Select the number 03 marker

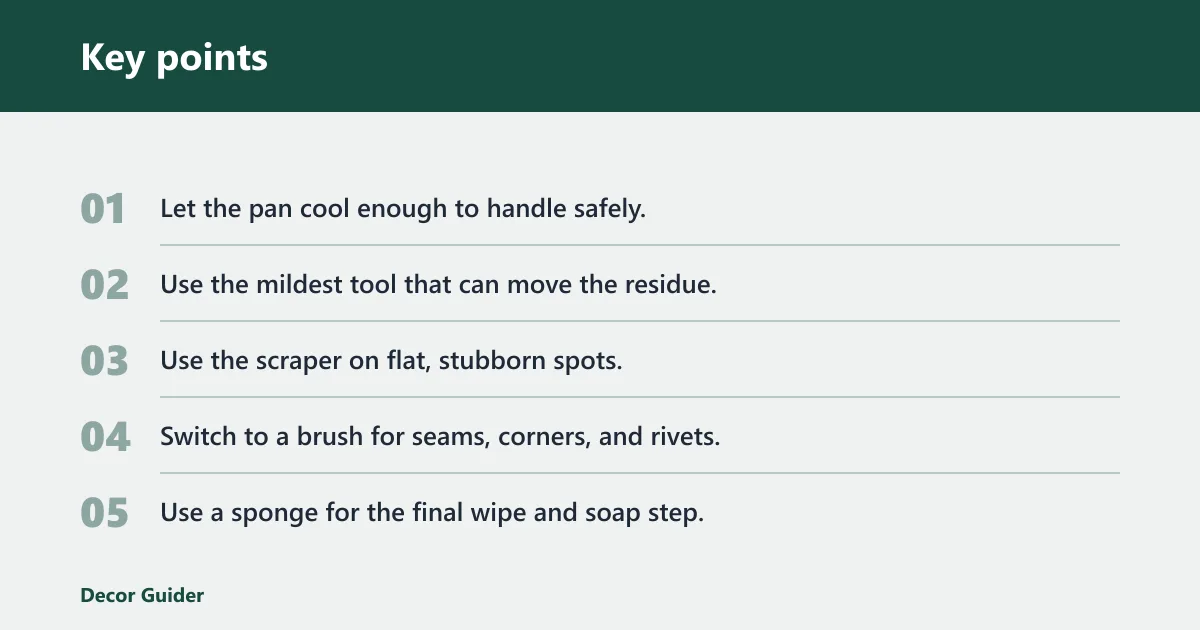104,362
